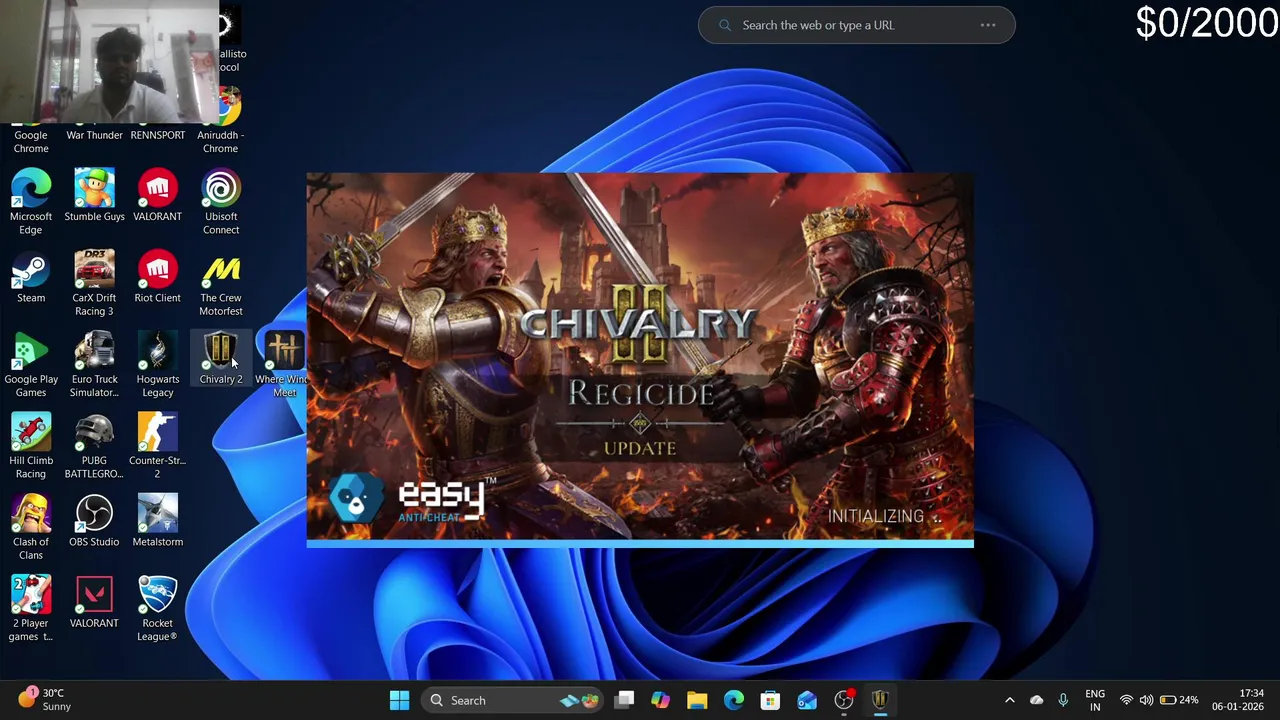The height and width of the screenshot is (720, 1280).
Task: Open Microsoft Store from the taskbar
Action: tap(770, 700)
